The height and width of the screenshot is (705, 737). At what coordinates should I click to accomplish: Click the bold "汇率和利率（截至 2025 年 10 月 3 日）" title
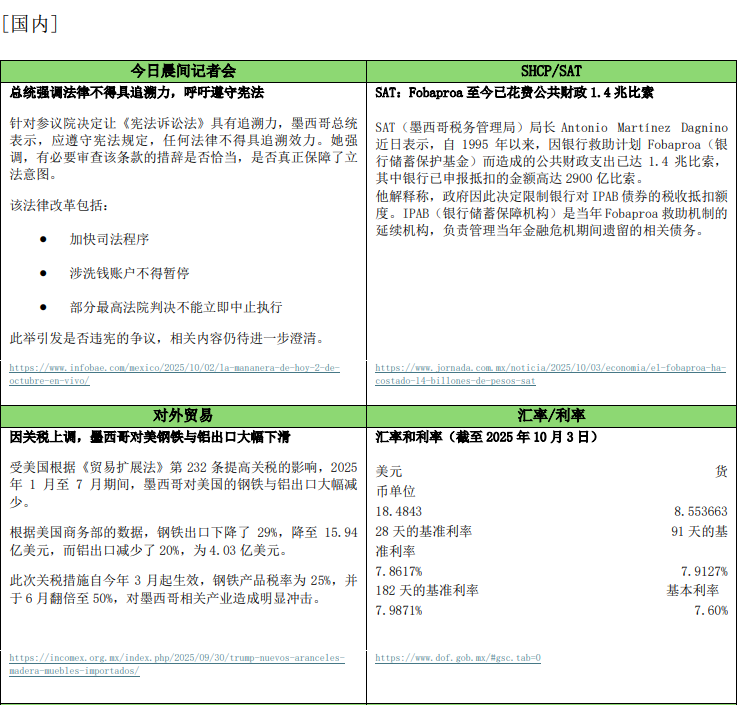coord(487,437)
